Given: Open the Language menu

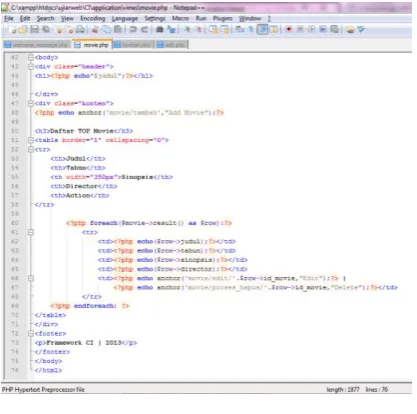Looking at the screenshot, I should click(125, 19).
